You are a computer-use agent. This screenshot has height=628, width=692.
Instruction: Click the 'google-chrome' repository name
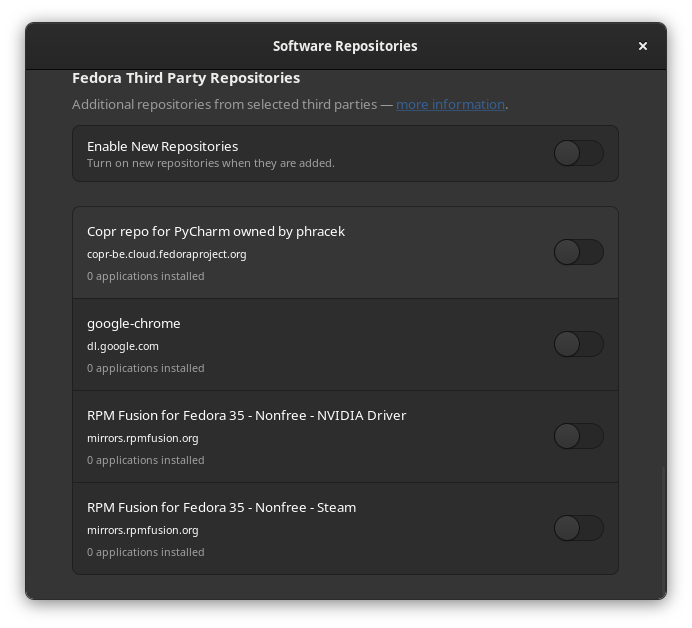[134, 324]
